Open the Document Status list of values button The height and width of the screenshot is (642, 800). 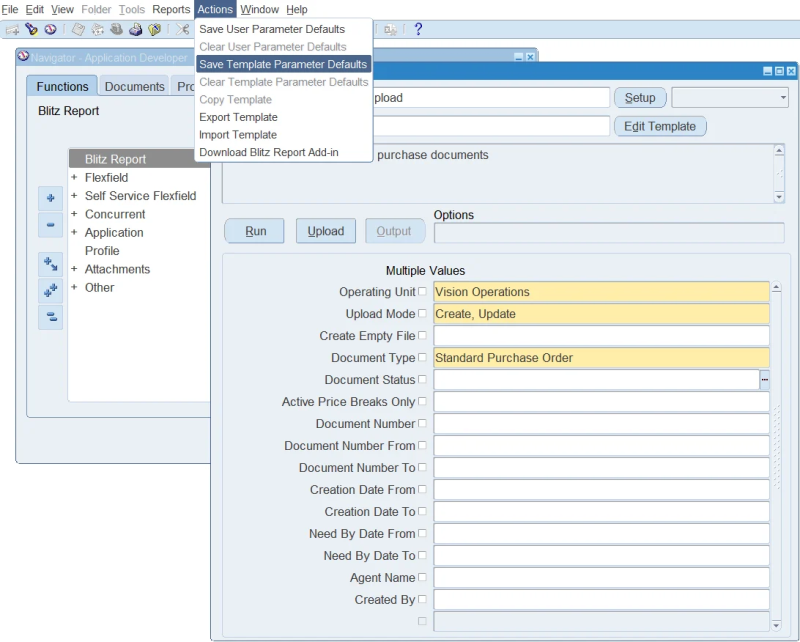764,380
